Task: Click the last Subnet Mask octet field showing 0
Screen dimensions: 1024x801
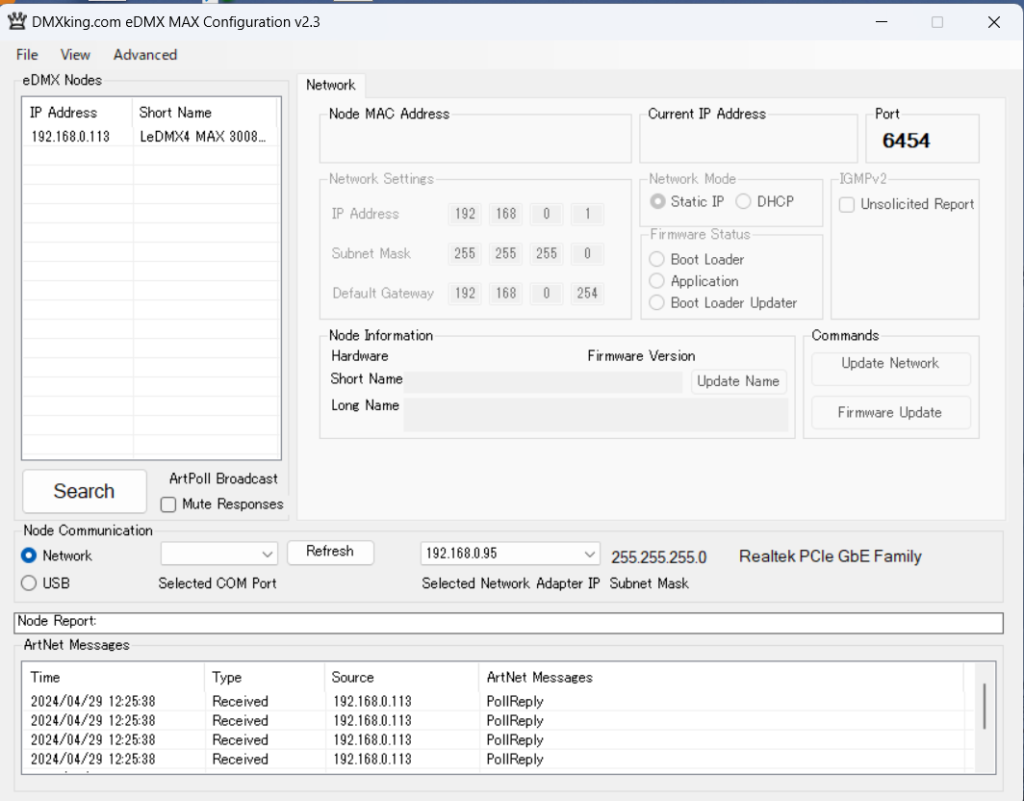Action: [x=587, y=254]
